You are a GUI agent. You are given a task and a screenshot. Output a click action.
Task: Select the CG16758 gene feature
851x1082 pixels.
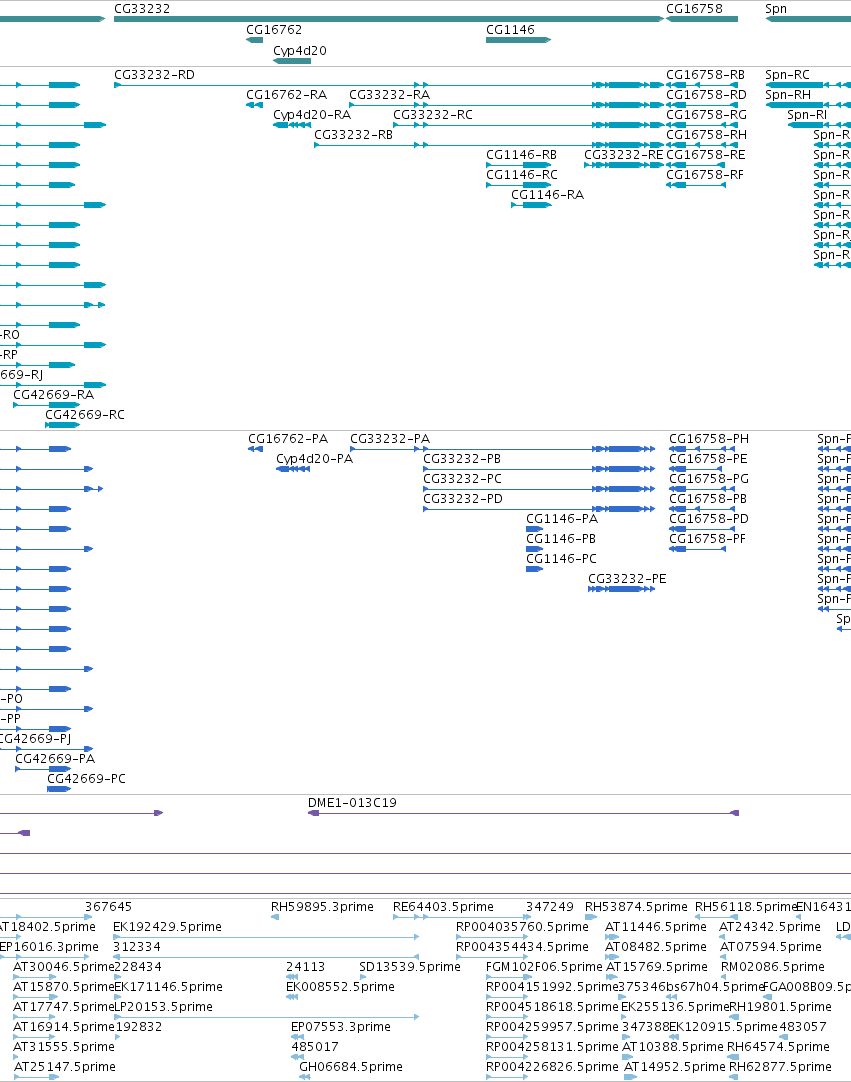coord(702,19)
